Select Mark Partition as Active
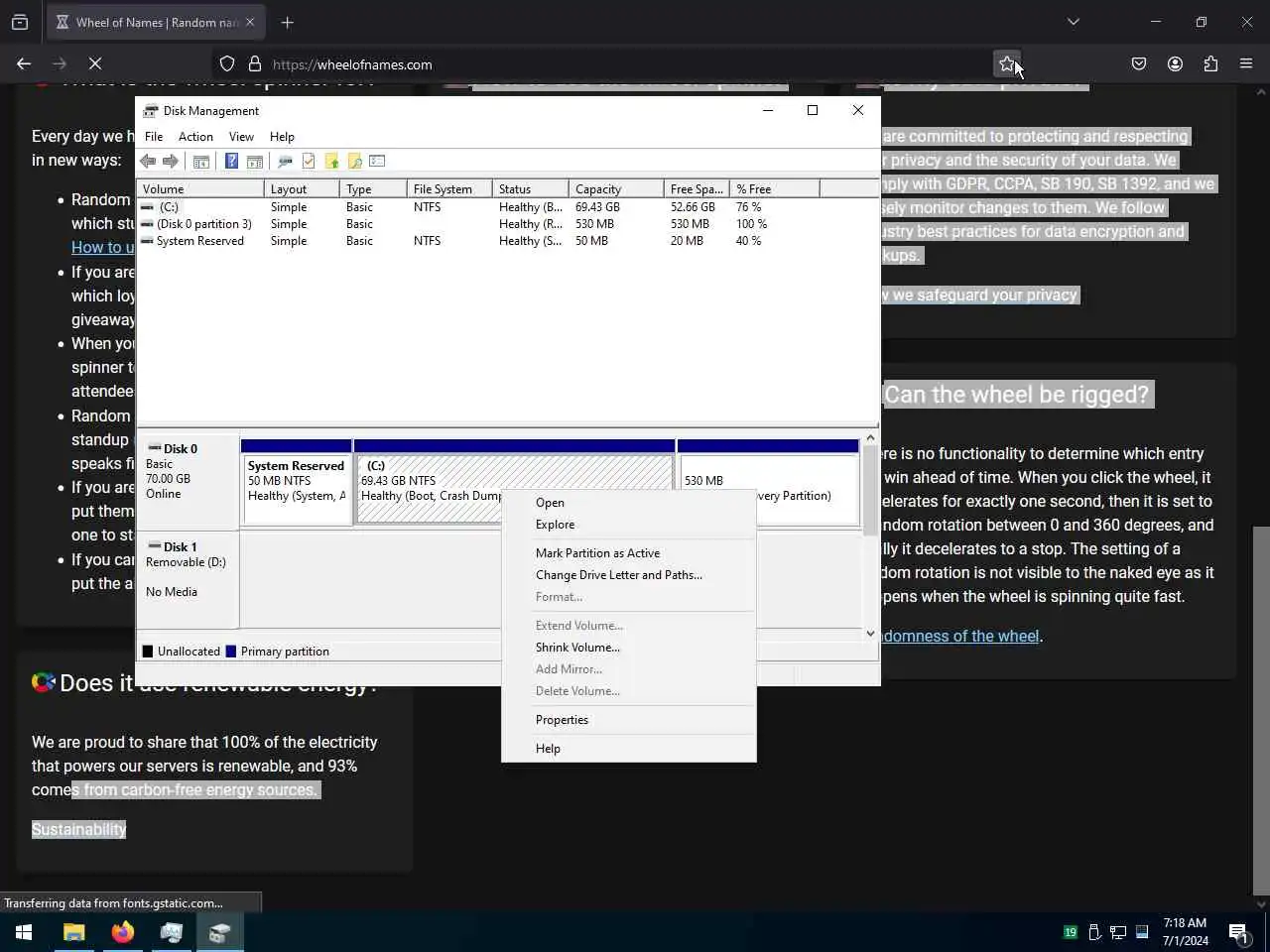This screenshot has width=1270, height=952. [629, 553]
